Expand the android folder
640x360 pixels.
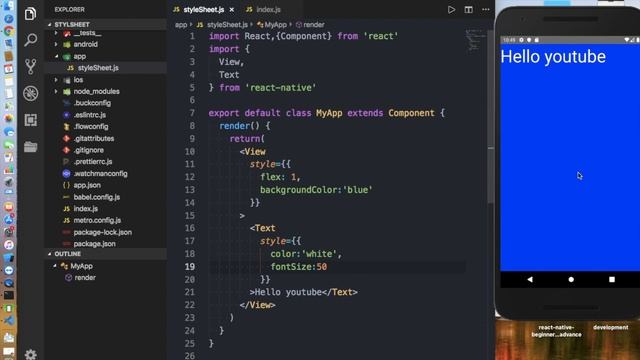point(56,44)
